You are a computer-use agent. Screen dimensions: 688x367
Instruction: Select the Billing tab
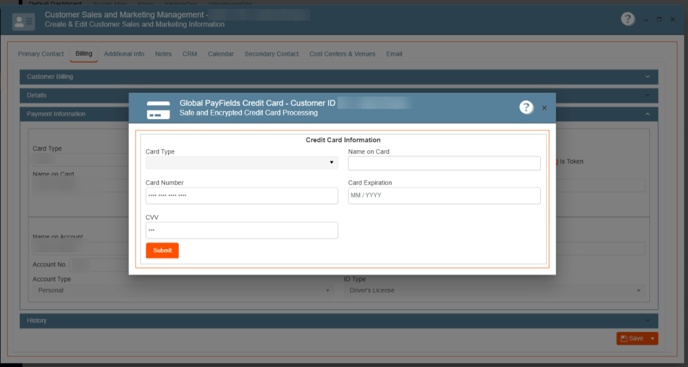point(84,54)
